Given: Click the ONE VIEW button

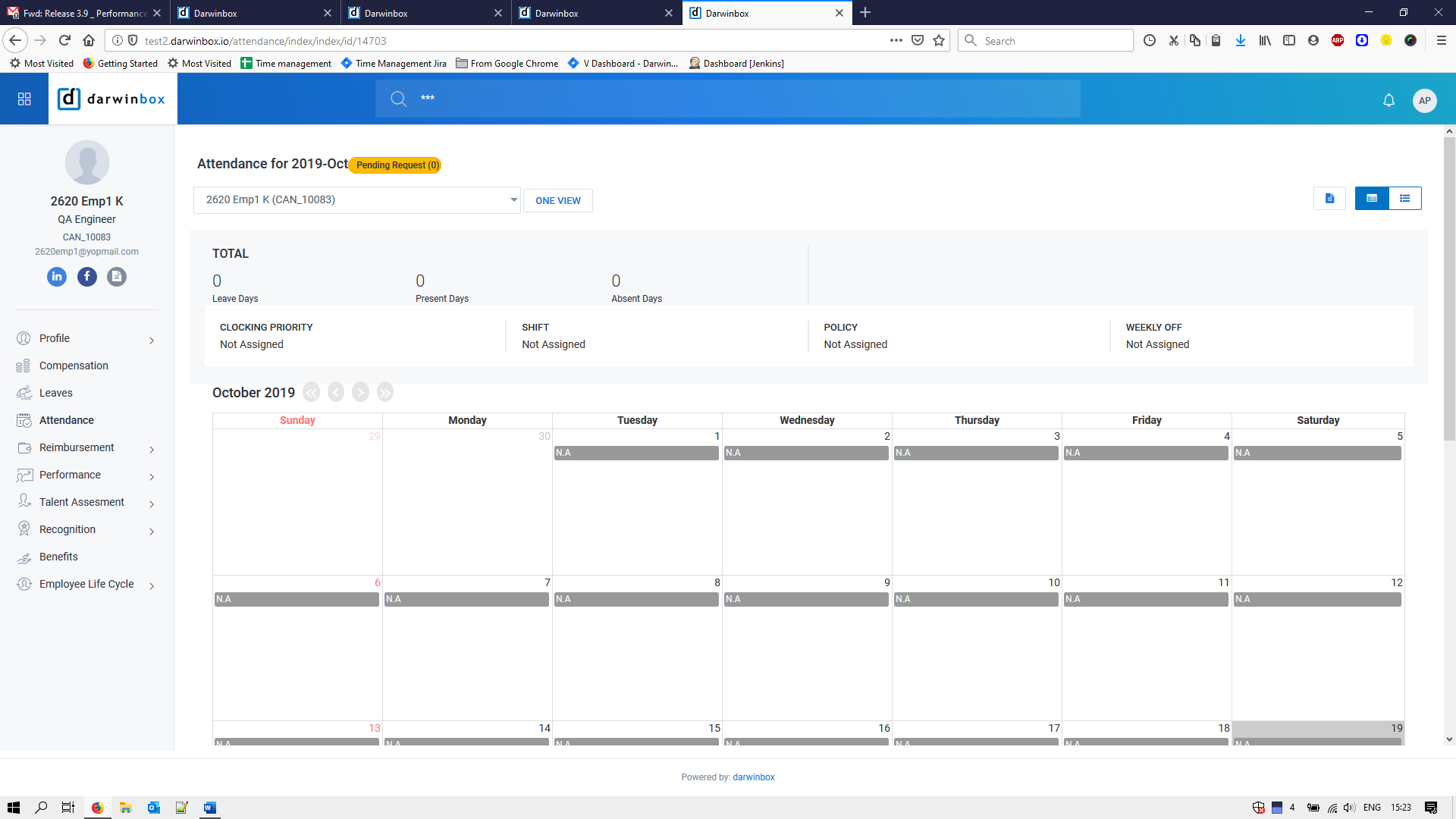Looking at the screenshot, I should (x=557, y=201).
